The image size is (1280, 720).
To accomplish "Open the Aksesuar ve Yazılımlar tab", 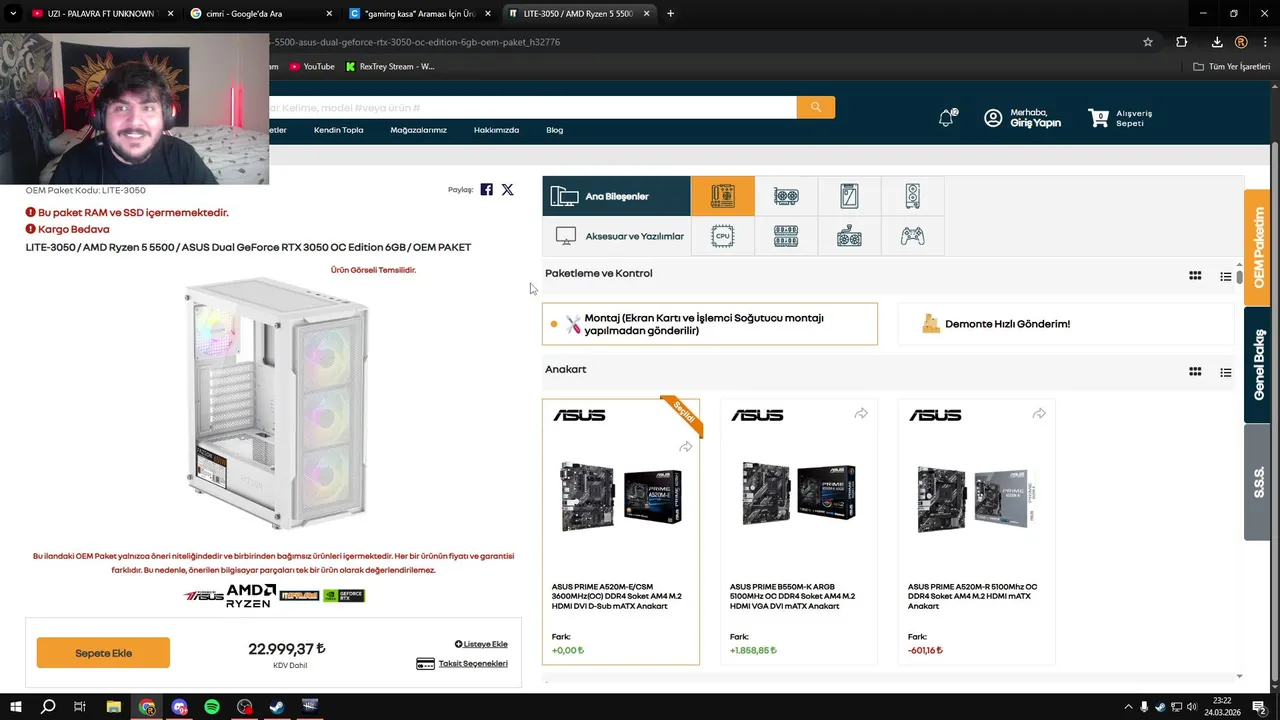I will pyautogui.click(x=616, y=236).
